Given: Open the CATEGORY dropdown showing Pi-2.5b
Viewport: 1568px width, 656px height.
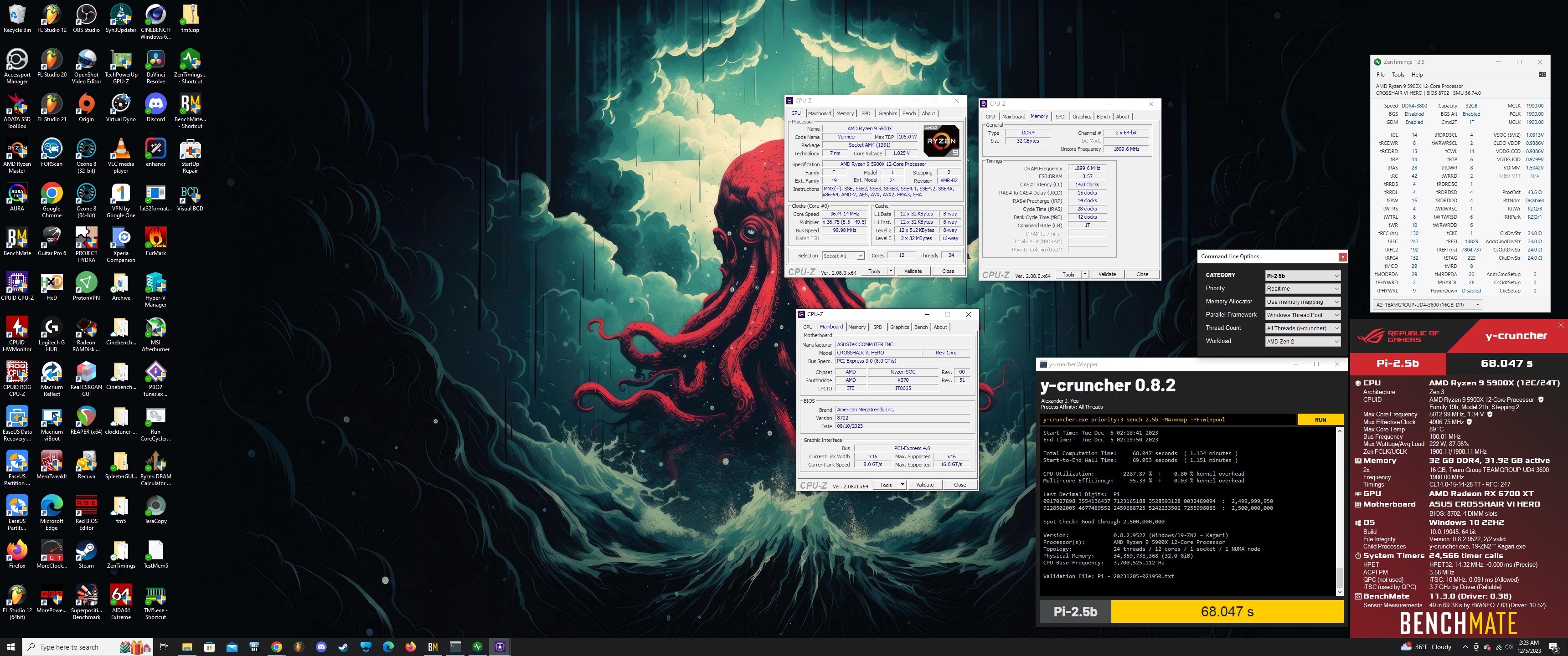Looking at the screenshot, I should 1303,276.
